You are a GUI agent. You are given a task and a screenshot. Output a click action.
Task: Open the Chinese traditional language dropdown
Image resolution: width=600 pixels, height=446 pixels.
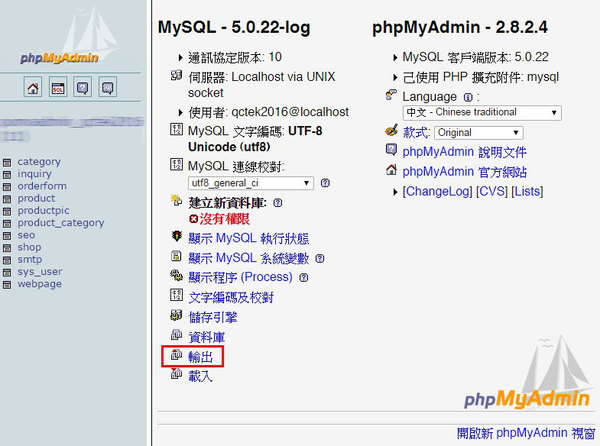[x=482, y=112]
